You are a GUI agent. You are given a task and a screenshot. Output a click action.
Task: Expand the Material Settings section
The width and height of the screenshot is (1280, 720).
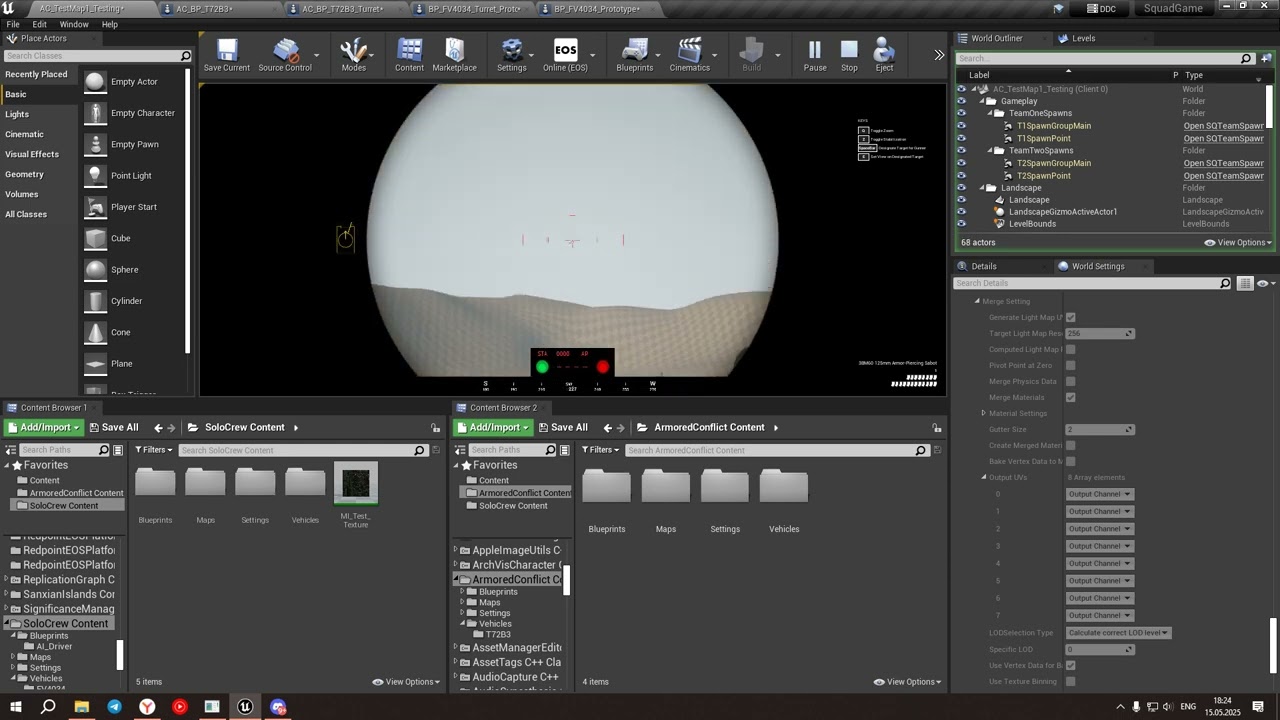tap(983, 413)
